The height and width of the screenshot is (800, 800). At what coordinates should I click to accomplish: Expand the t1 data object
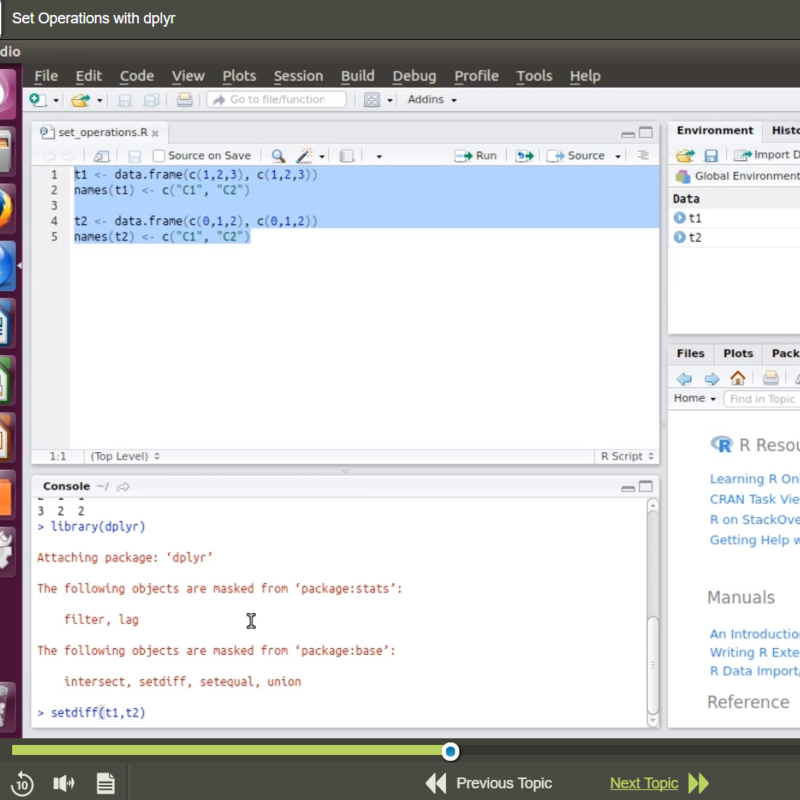[680, 218]
